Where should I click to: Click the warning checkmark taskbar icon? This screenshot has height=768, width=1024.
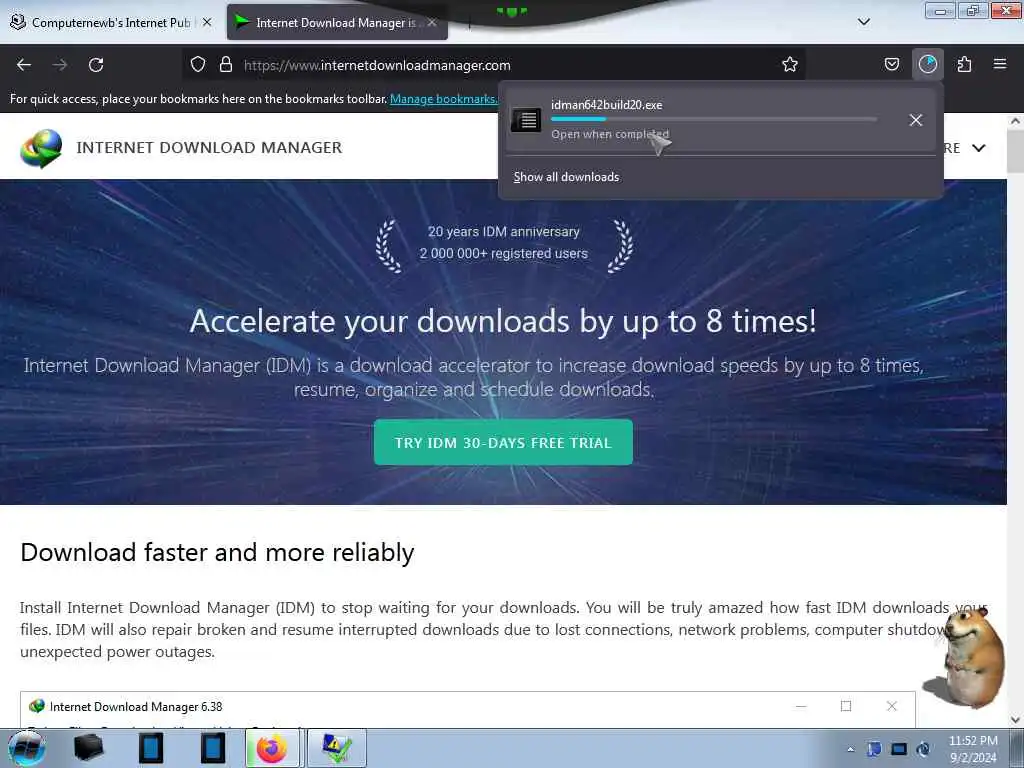click(336, 748)
